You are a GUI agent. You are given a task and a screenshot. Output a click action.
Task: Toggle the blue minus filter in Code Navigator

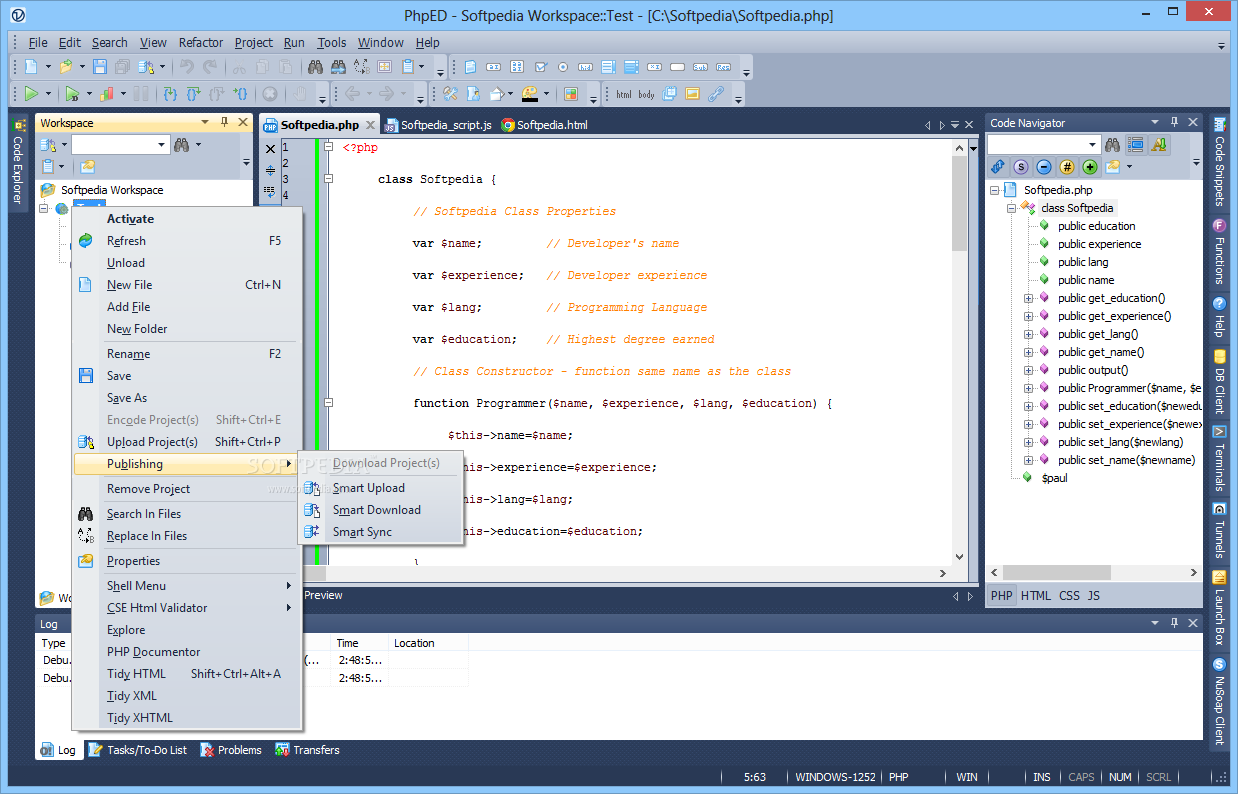1044,167
